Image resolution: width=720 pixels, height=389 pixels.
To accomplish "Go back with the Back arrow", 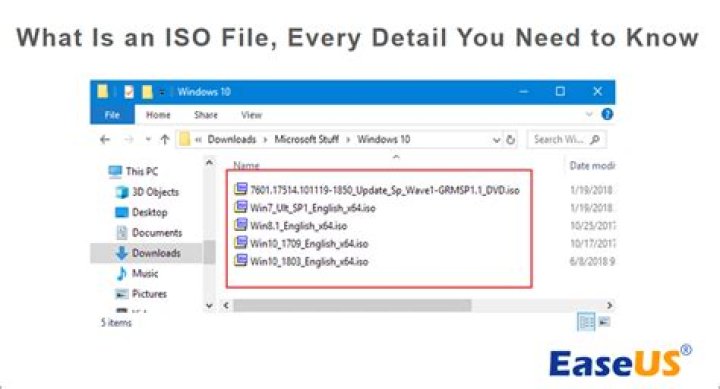I will click(105, 139).
